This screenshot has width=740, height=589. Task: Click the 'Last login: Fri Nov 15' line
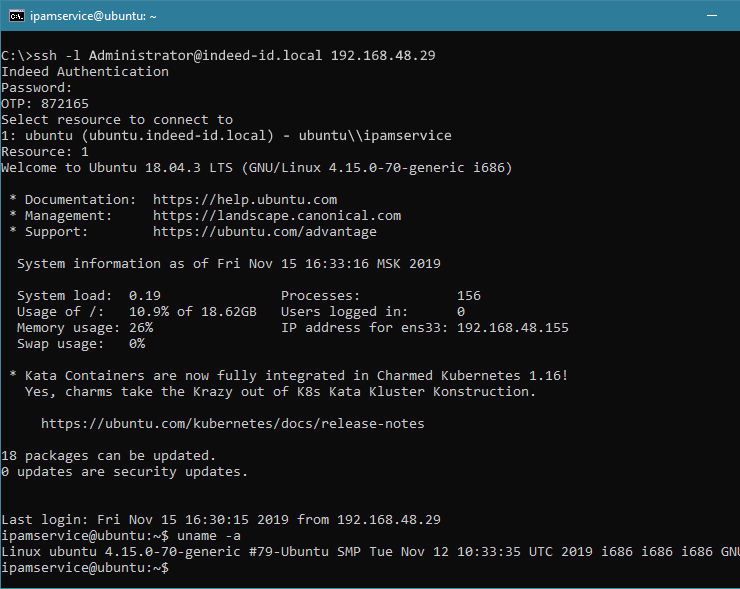tap(221, 520)
